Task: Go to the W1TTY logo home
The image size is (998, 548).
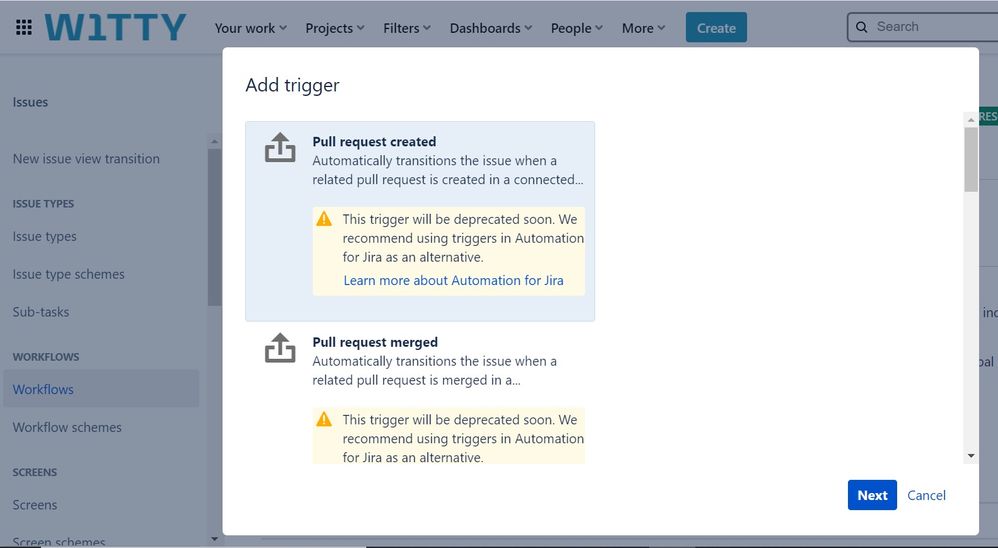Action: pos(115,28)
